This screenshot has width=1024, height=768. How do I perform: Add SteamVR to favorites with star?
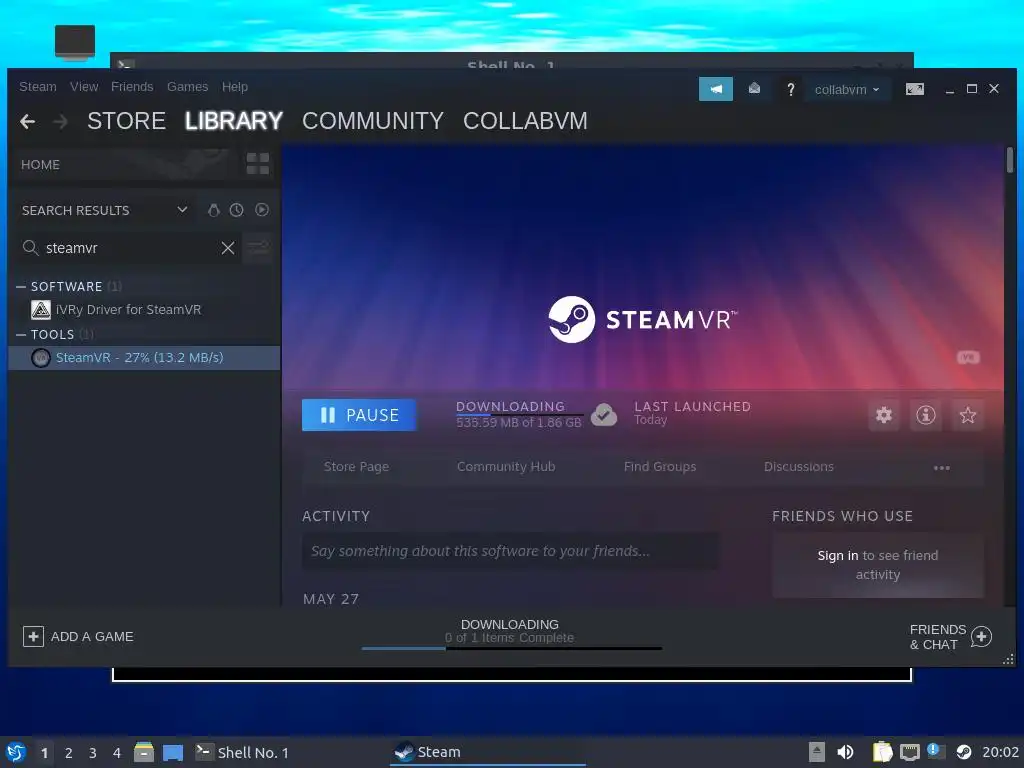[x=968, y=415]
